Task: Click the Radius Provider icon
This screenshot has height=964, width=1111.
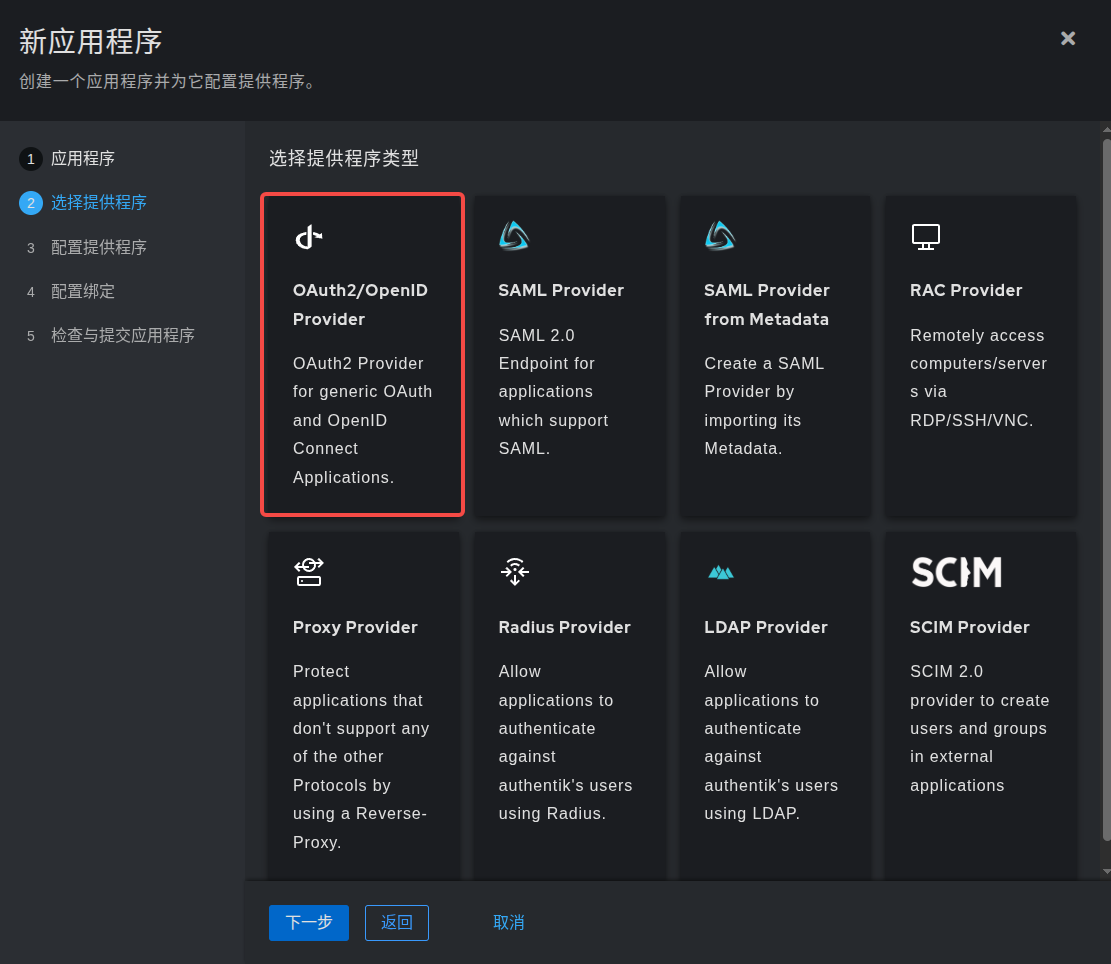Action: coord(515,572)
